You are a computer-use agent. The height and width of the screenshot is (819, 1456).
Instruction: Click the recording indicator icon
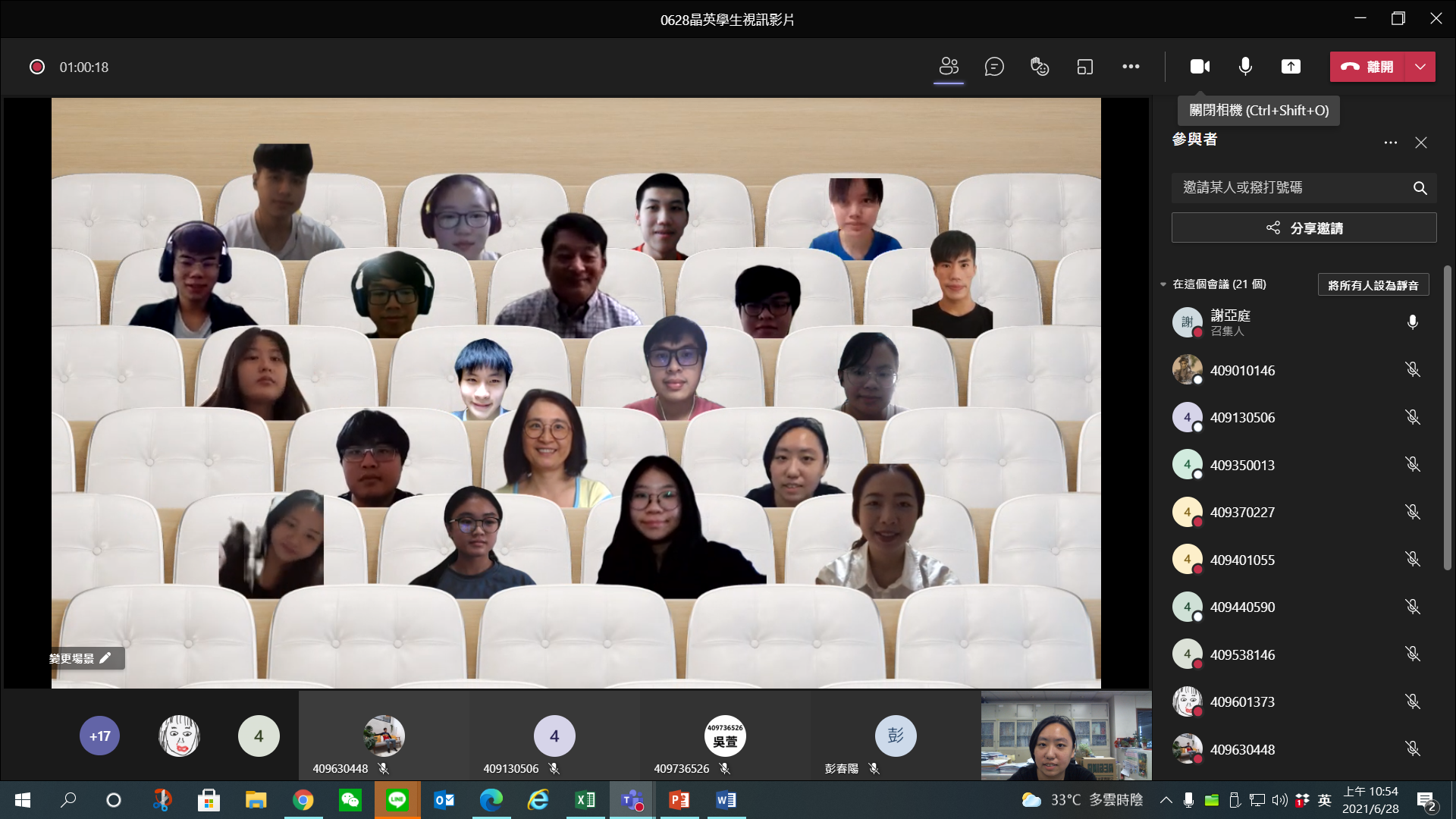(x=36, y=67)
